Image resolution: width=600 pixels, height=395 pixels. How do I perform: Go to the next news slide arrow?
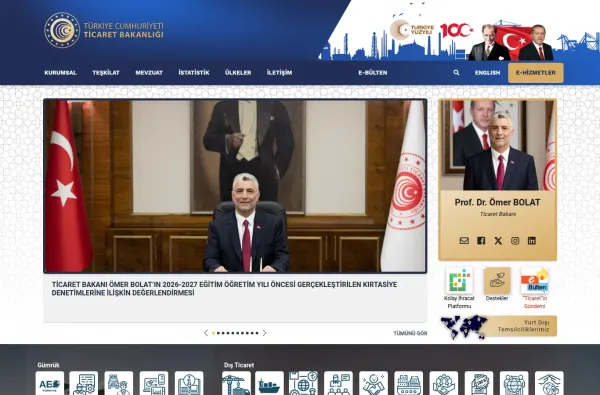pyautogui.click(x=264, y=333)
